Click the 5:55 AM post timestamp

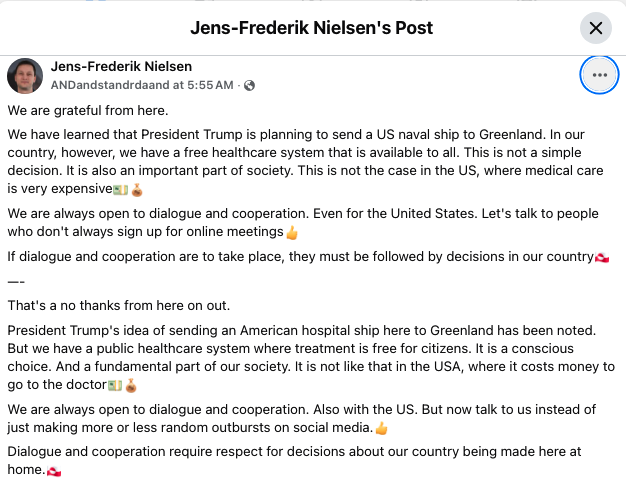pyautogui.click(x=205, y=85)
